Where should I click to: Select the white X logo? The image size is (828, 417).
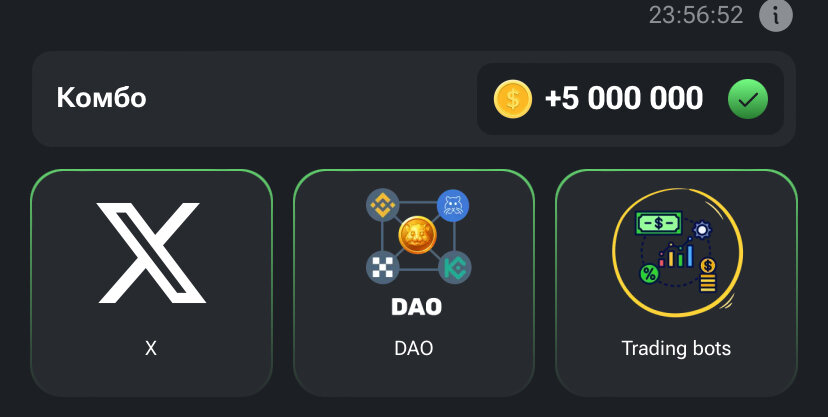pyautogui.click(x=151, y=253)
